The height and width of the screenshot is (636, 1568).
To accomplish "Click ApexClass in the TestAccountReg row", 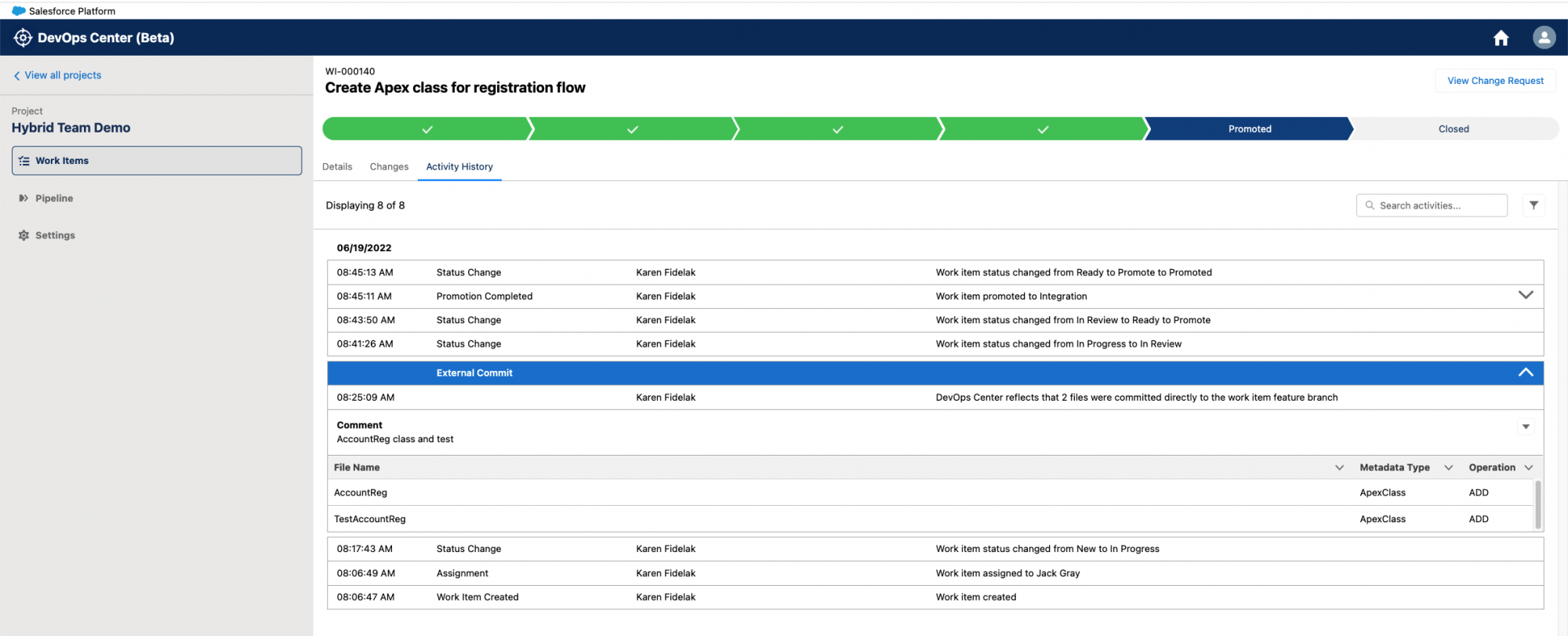I will coord(1383,519).
